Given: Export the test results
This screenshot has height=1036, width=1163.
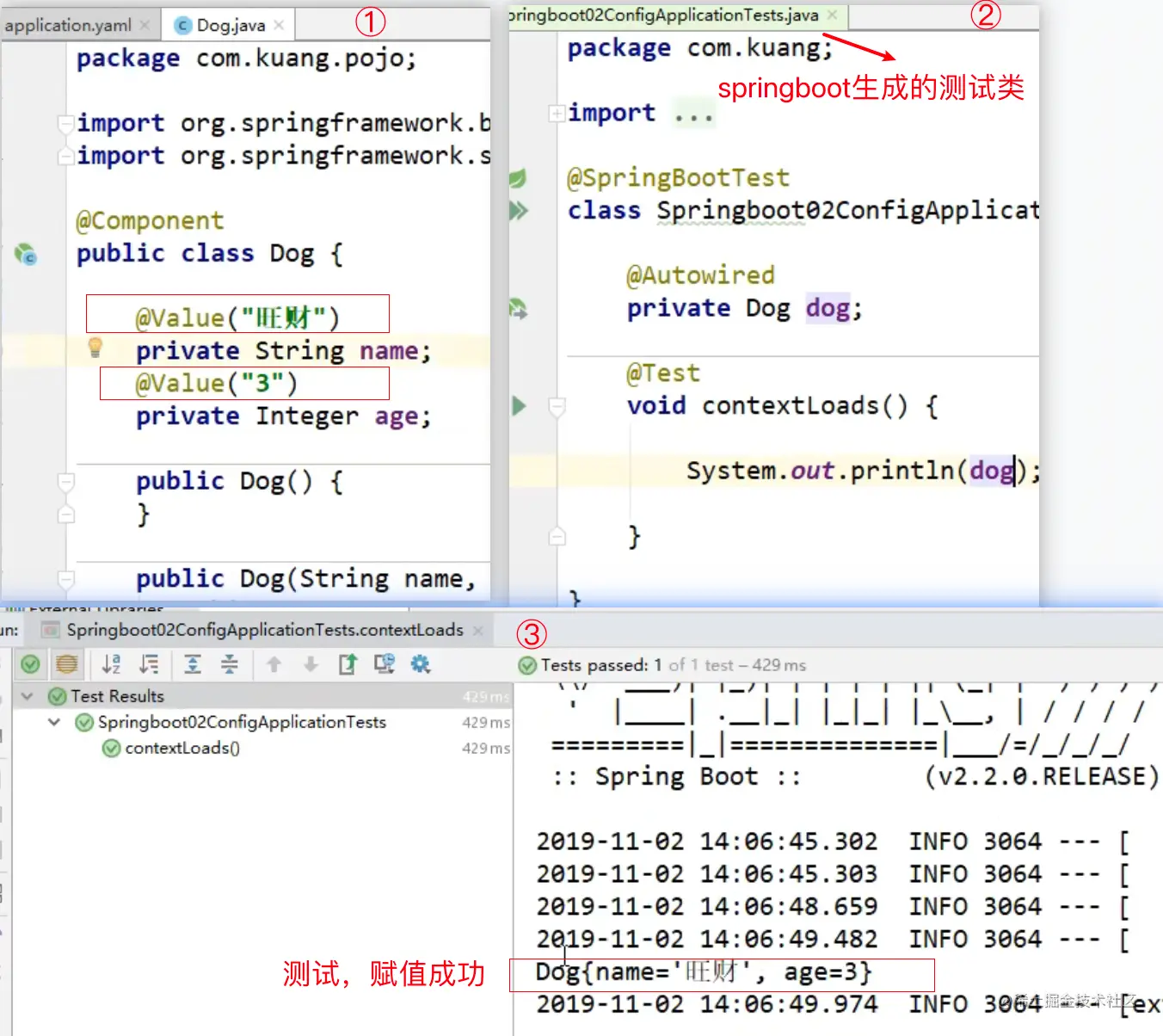Looking at the screenshot, I should click(x=348, y=664).
